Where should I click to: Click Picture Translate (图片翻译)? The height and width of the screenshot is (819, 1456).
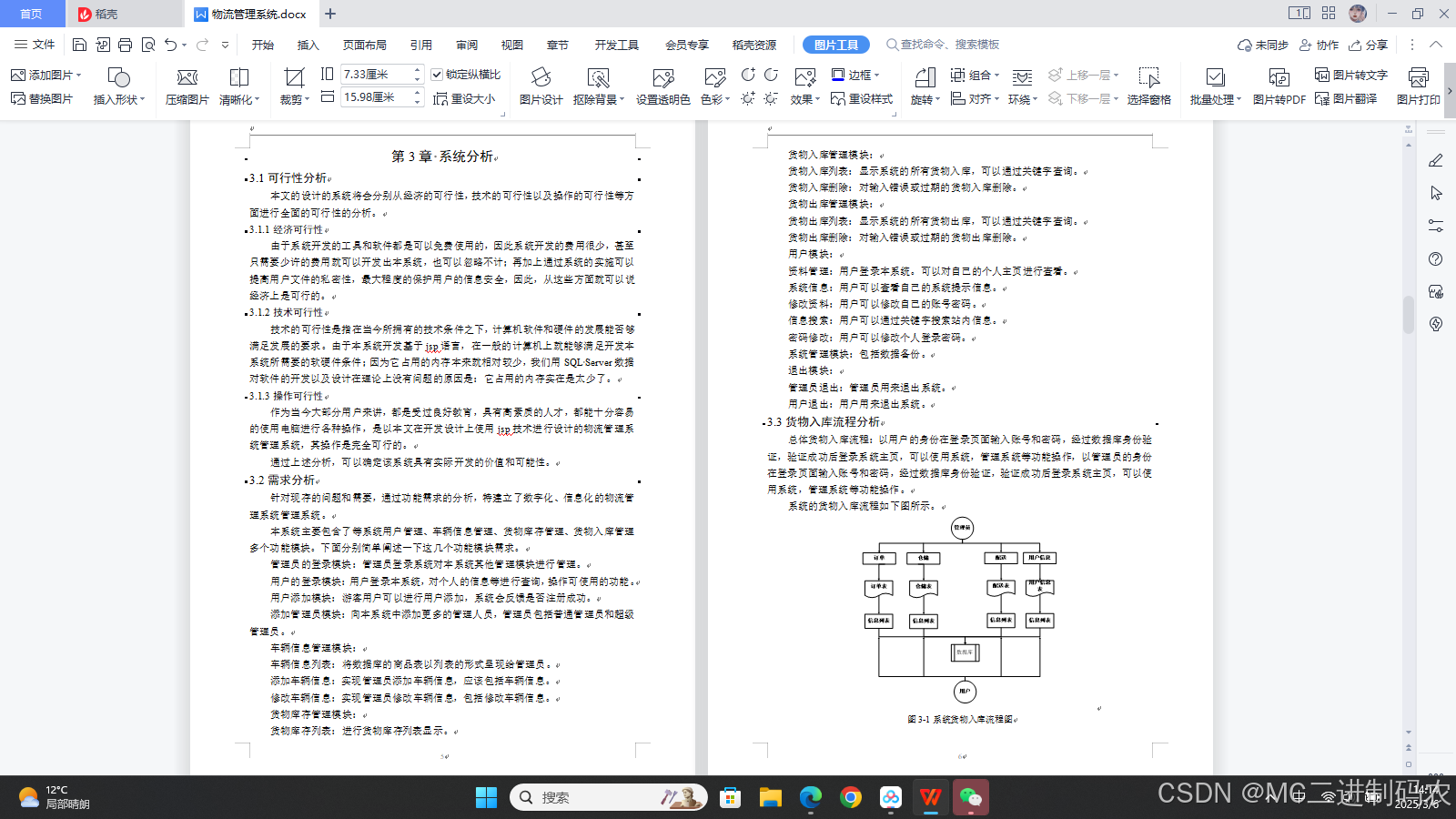[x=1346, y=98]
